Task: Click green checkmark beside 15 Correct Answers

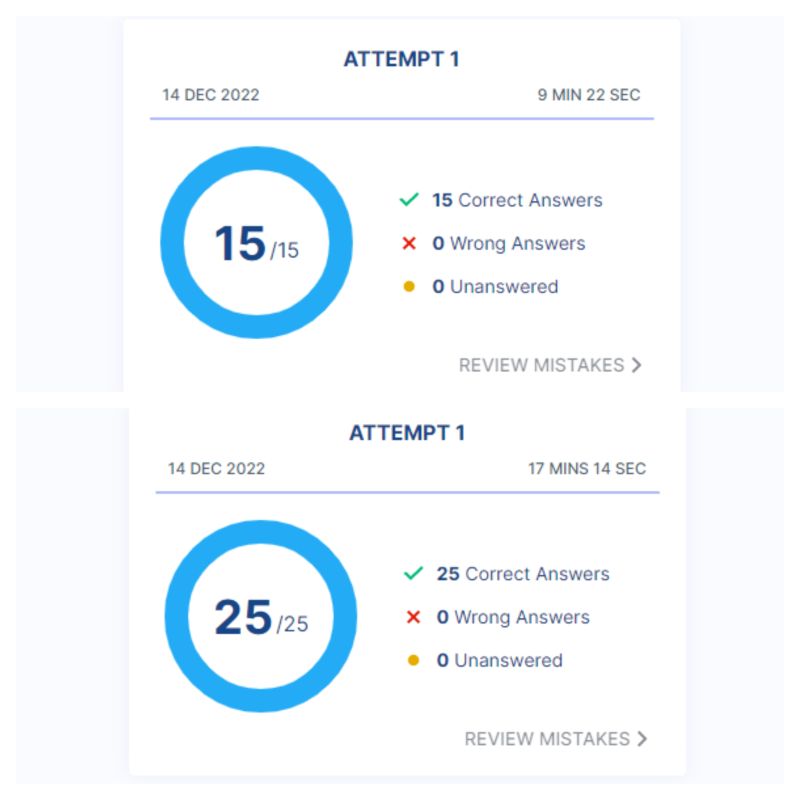Action: [409, 199]
